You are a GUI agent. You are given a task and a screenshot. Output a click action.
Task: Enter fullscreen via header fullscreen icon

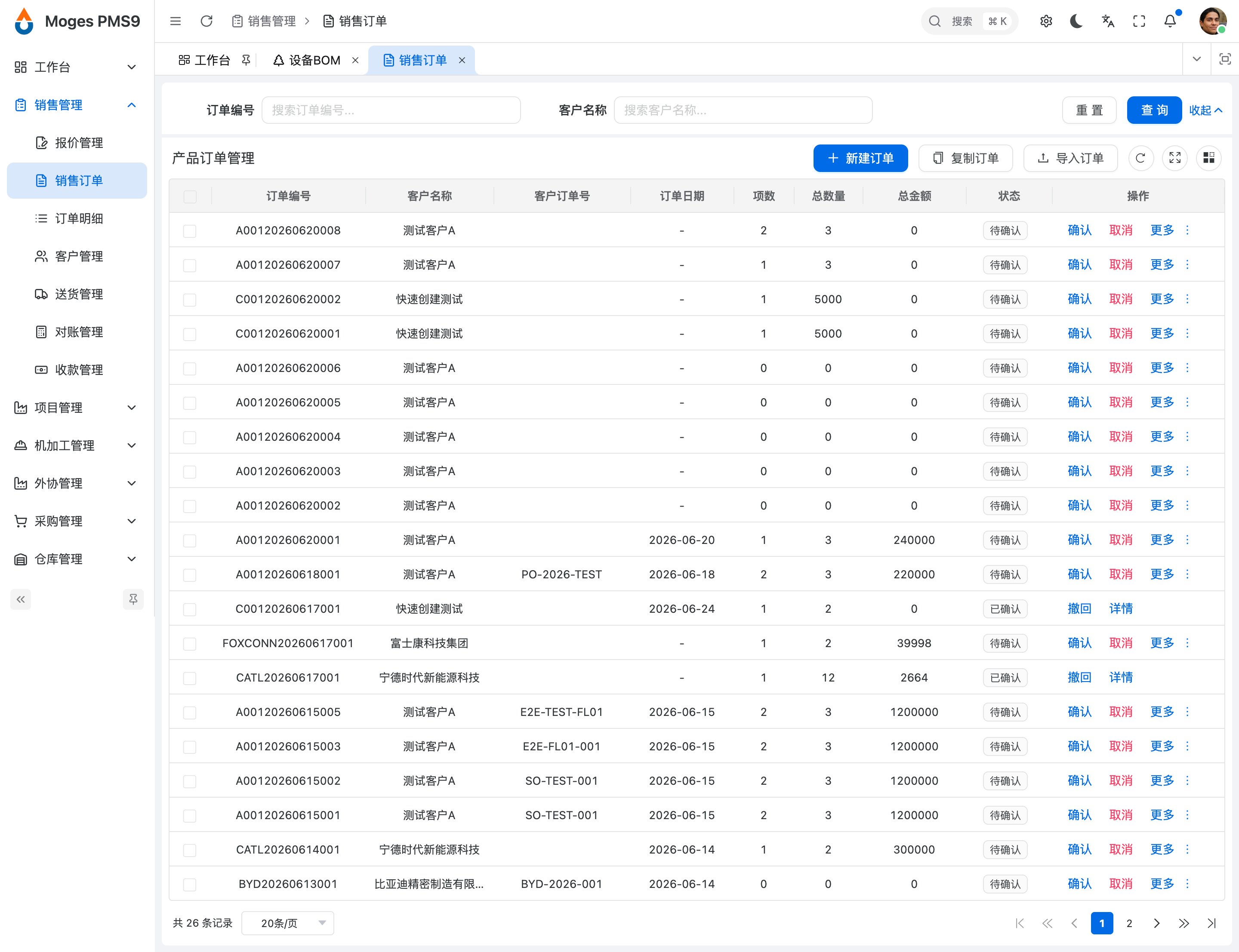pos(1139,21)
